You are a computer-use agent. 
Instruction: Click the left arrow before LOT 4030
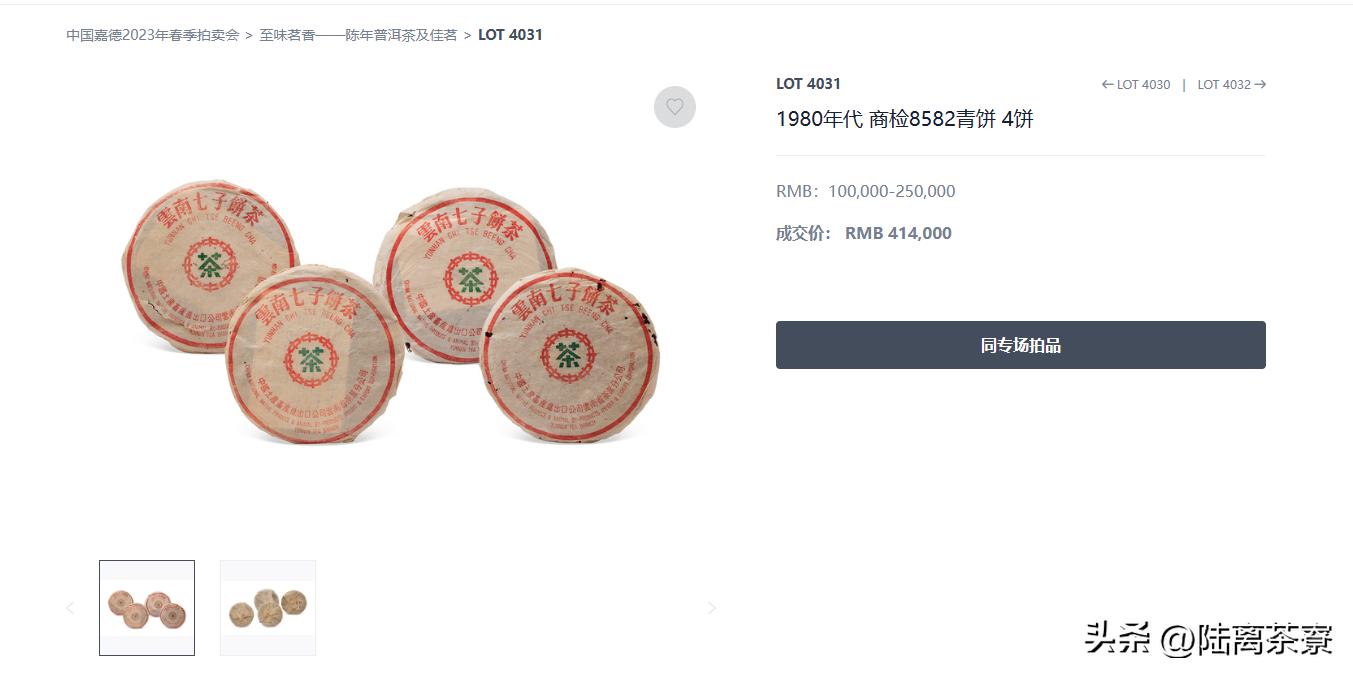coord(1107,84)
